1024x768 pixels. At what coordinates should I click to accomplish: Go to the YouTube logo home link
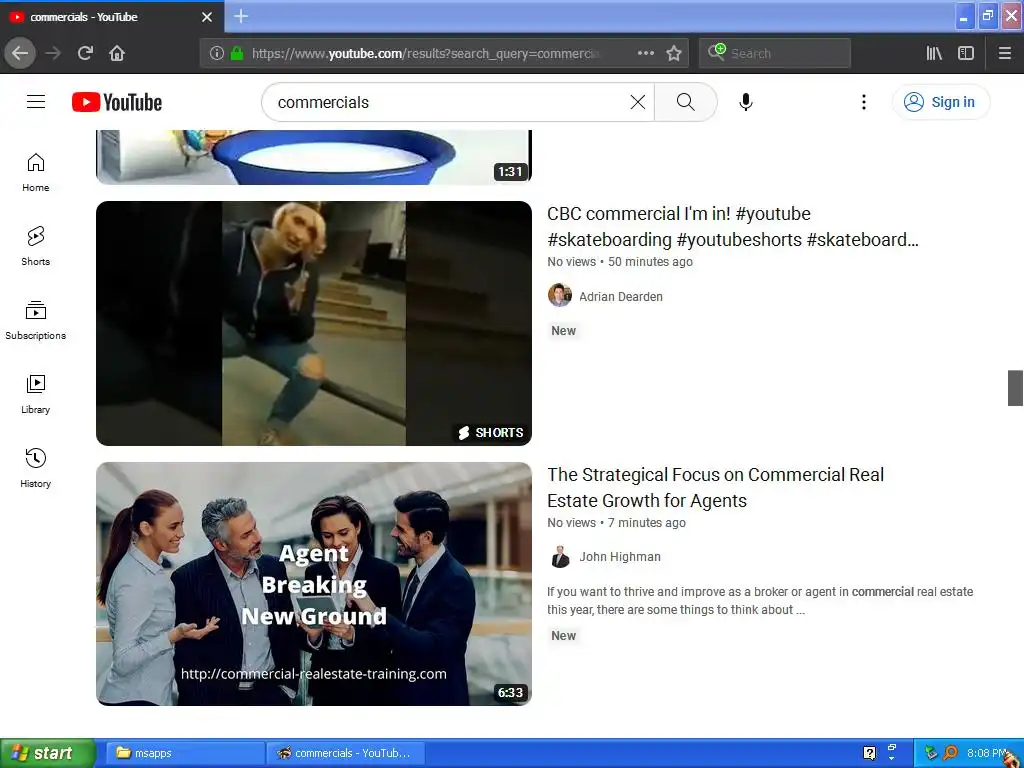(x=117, y=103)
